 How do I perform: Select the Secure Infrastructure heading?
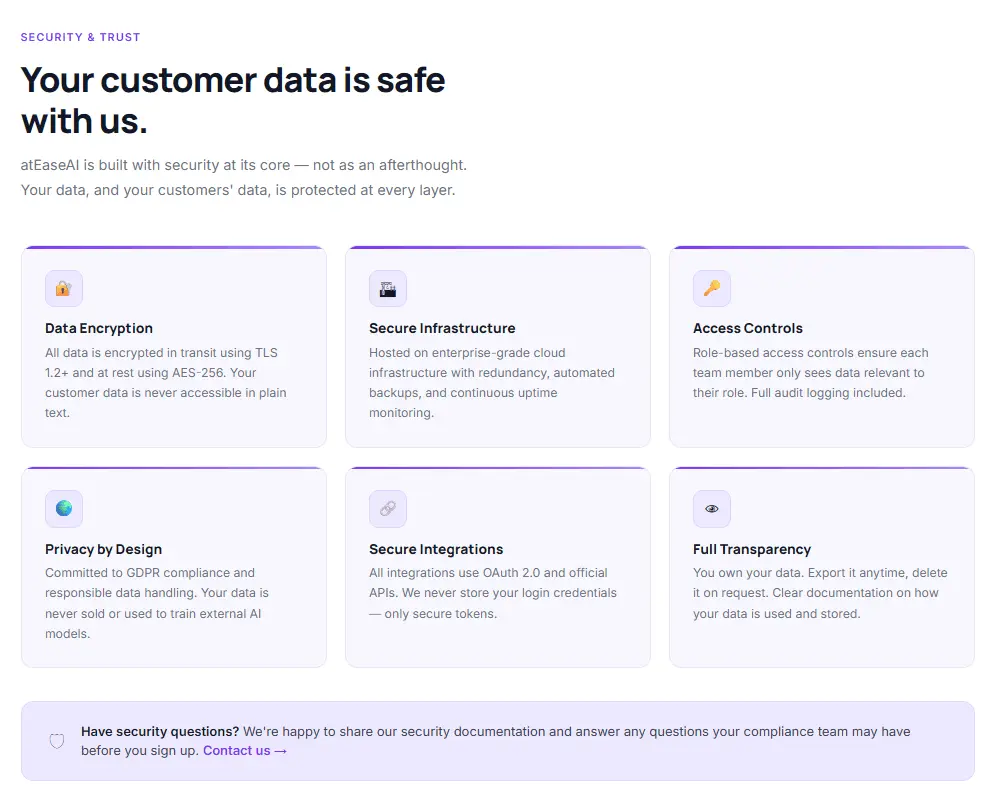[442, 328]
